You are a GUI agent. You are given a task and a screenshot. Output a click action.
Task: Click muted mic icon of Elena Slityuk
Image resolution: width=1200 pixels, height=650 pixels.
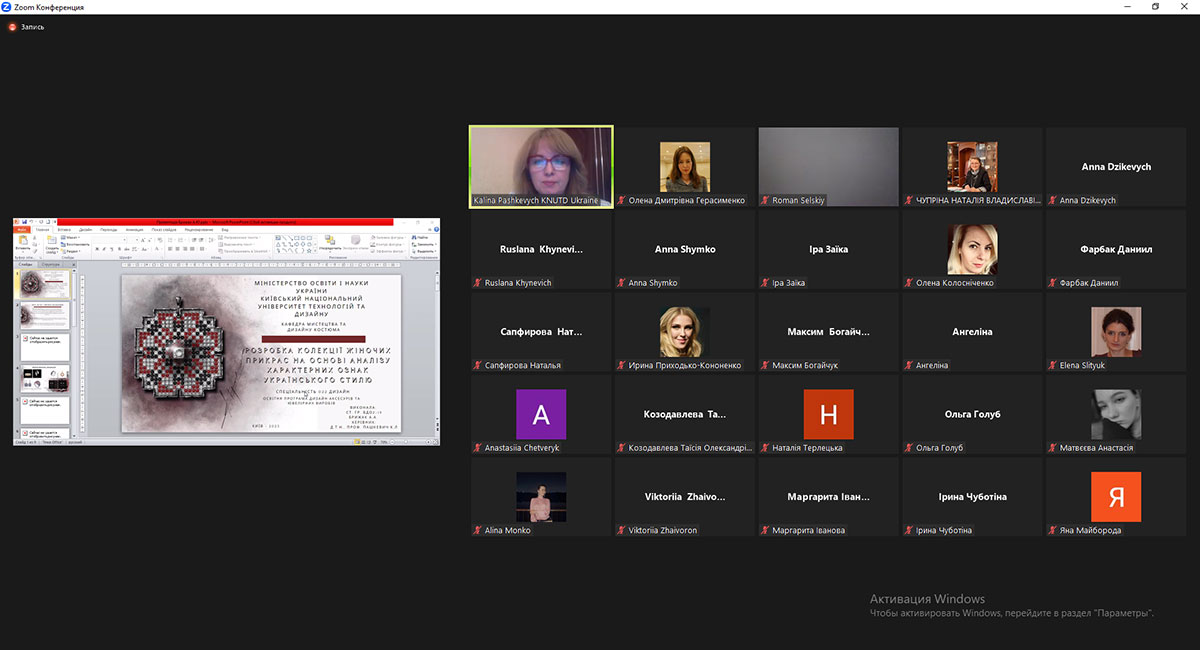click(1053, 365)
